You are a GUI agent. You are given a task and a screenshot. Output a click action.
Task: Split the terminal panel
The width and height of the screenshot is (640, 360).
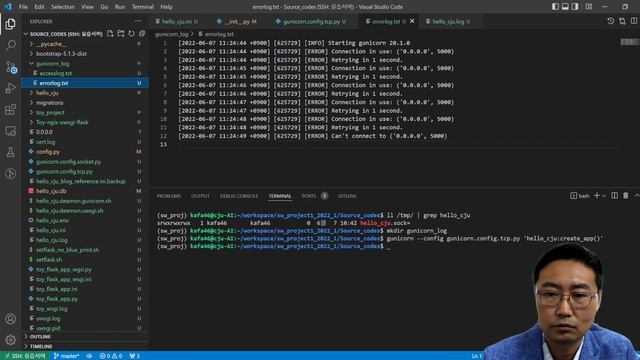pos(614,196)
